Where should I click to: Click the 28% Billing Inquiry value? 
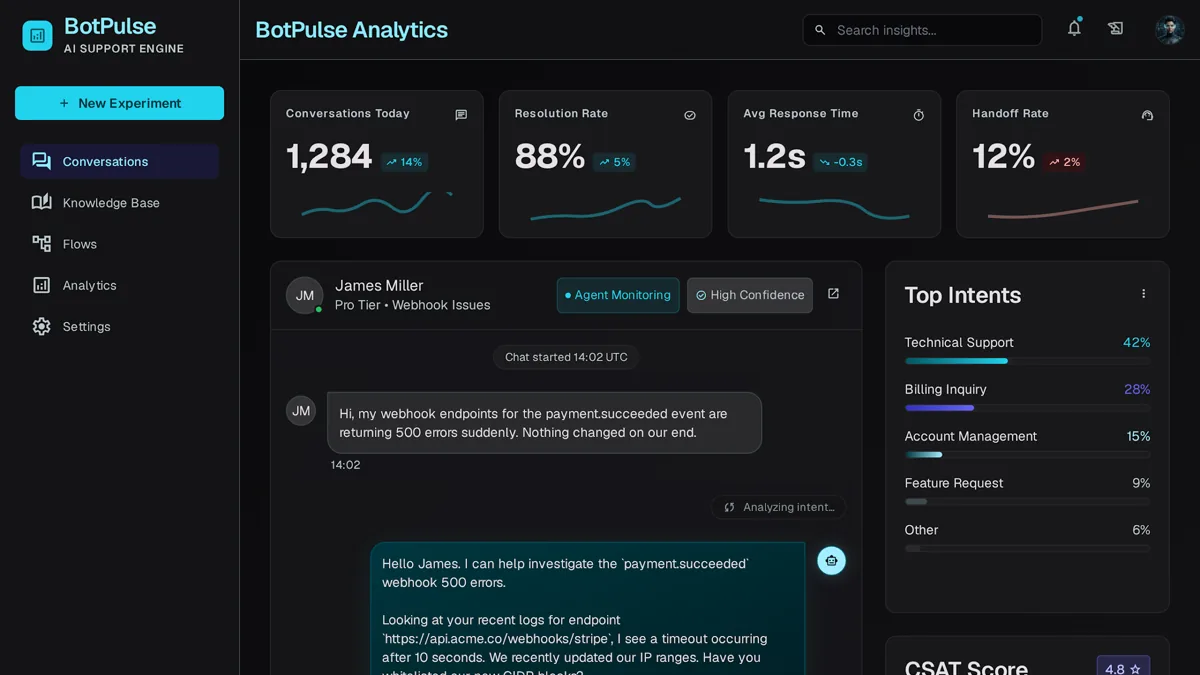tap(1137, 389)
